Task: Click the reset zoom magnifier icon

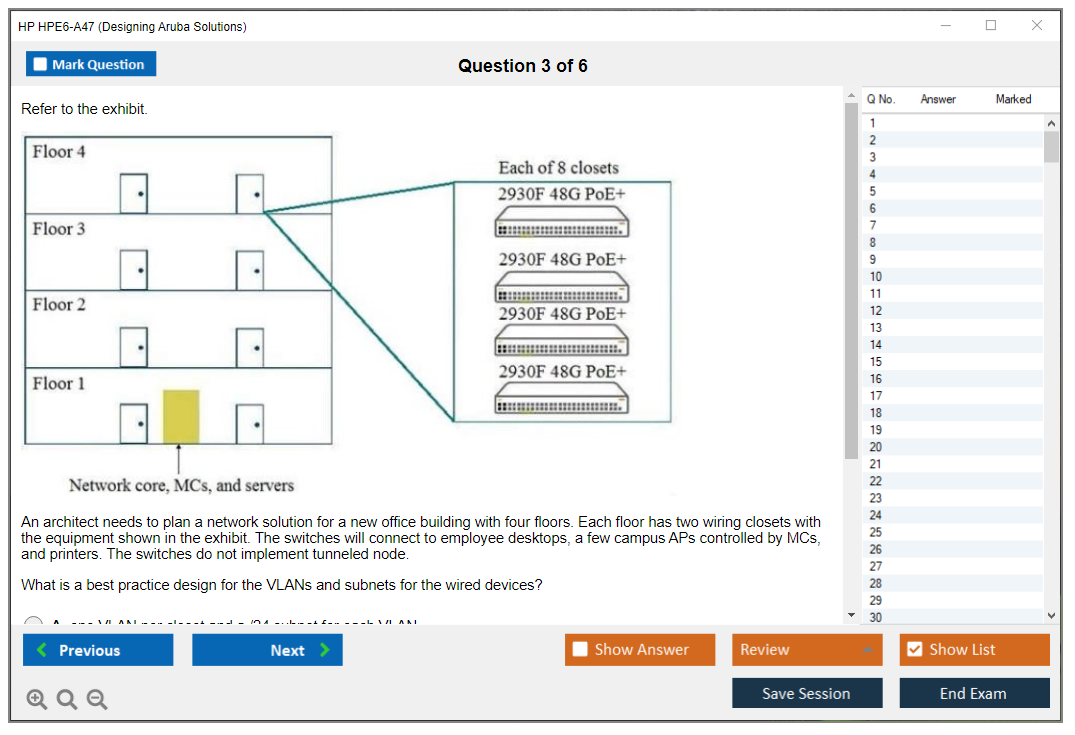Action: [67, 700]
